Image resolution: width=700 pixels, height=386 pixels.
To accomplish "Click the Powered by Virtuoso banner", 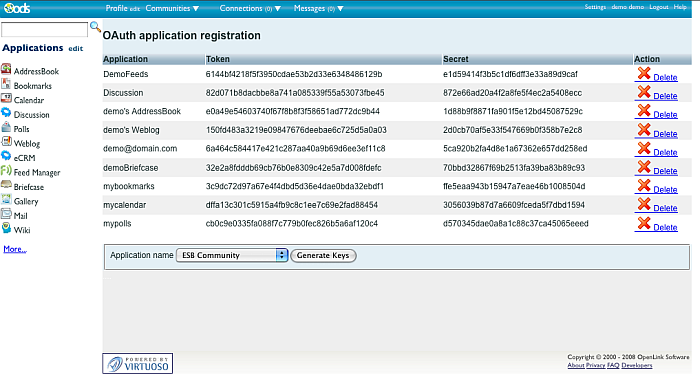I will click(x=138, y=363).
